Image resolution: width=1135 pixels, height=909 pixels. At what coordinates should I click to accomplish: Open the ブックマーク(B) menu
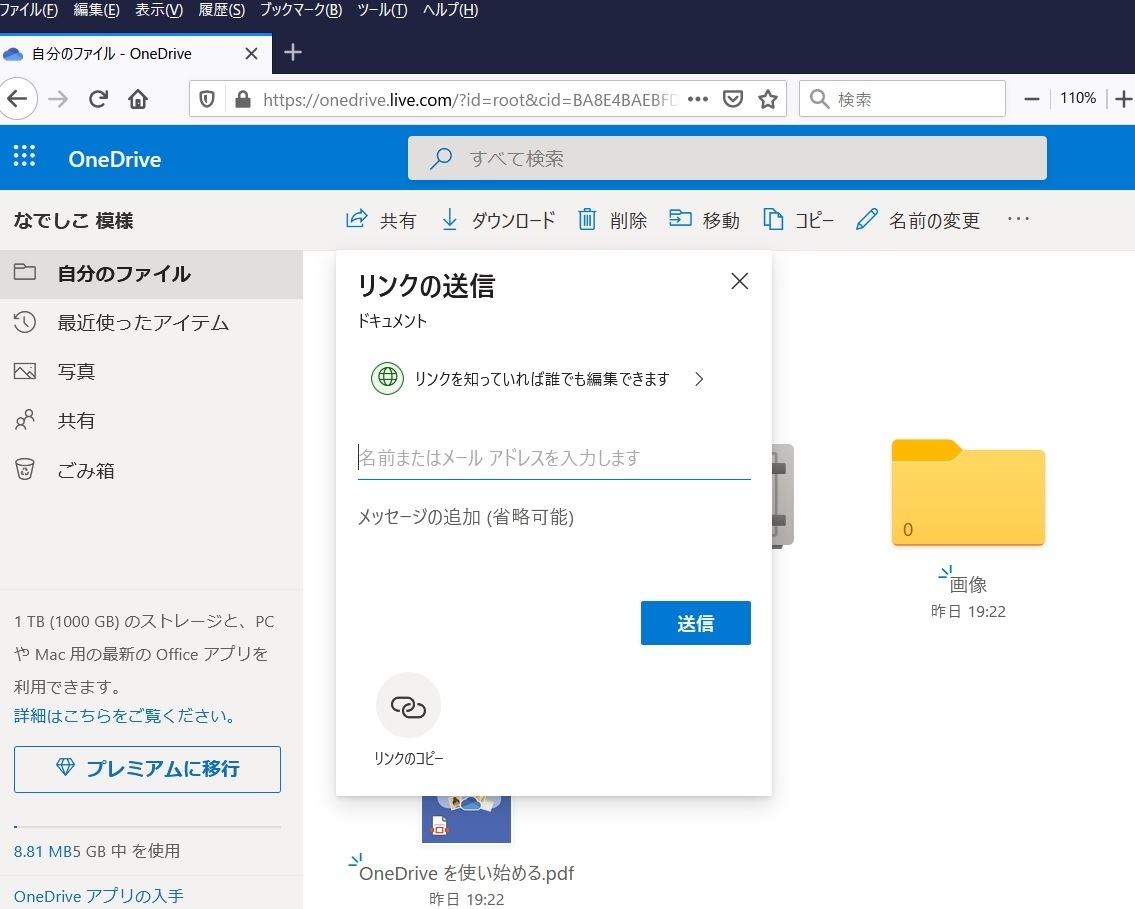coord(300,10)
